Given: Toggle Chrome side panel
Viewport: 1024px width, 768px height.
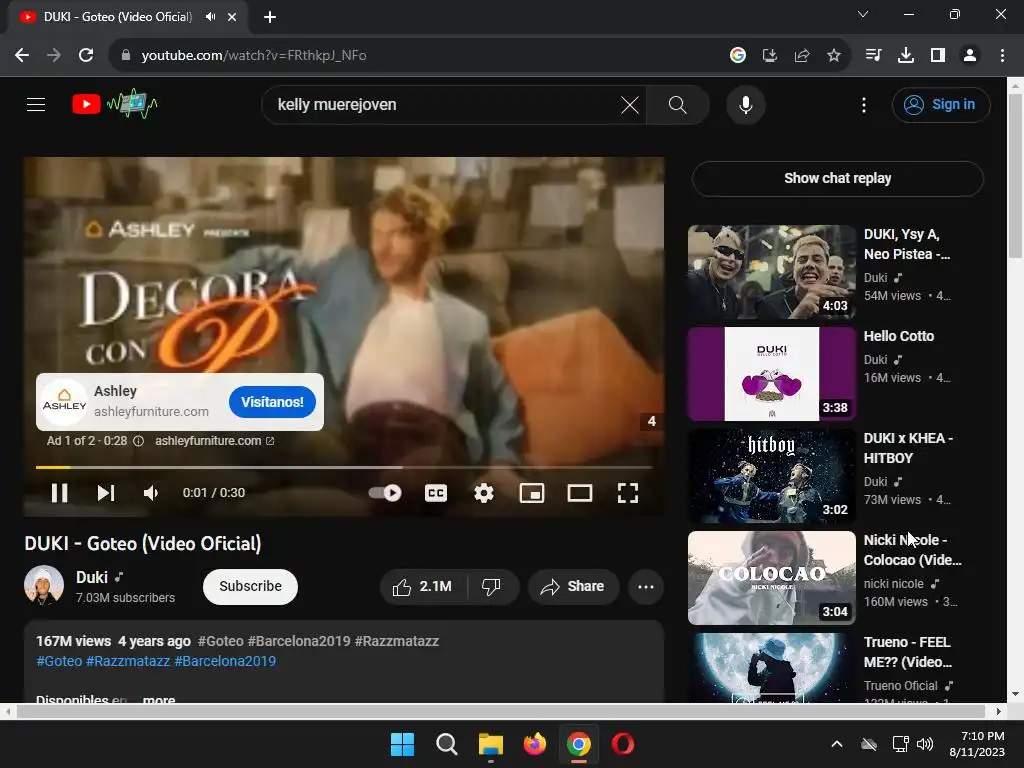Looking at the screenshot, I should pyautogui.click(x=938, y=56).
